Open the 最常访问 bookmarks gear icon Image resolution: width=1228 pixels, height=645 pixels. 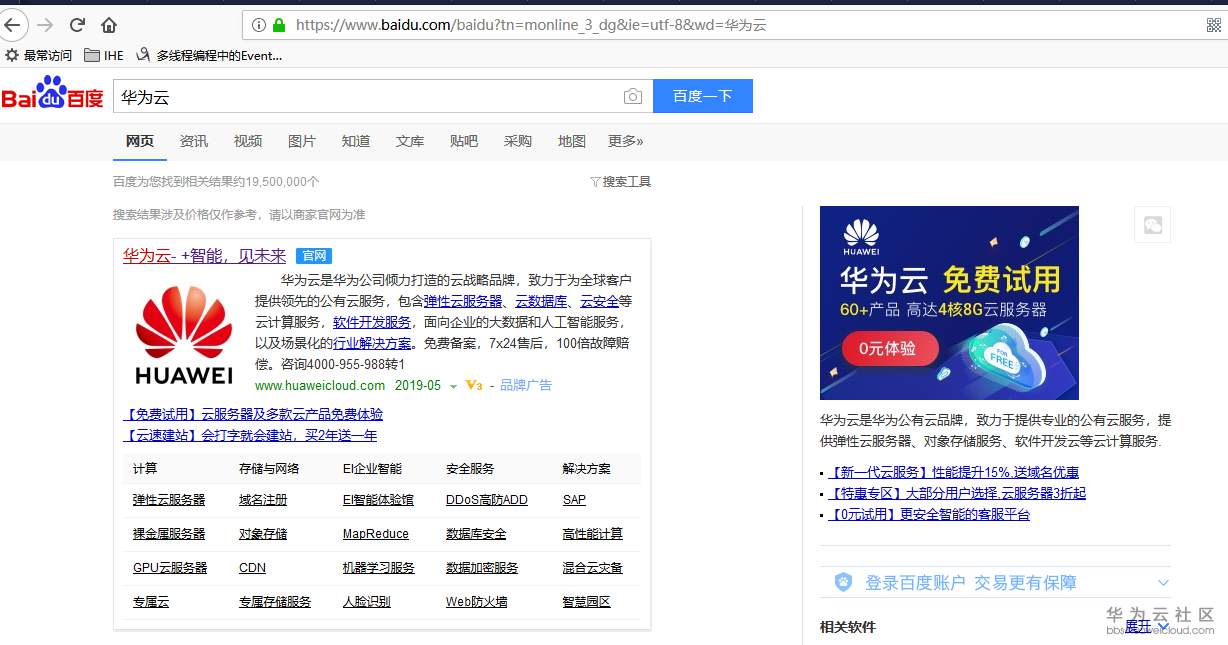coord(12,55)
